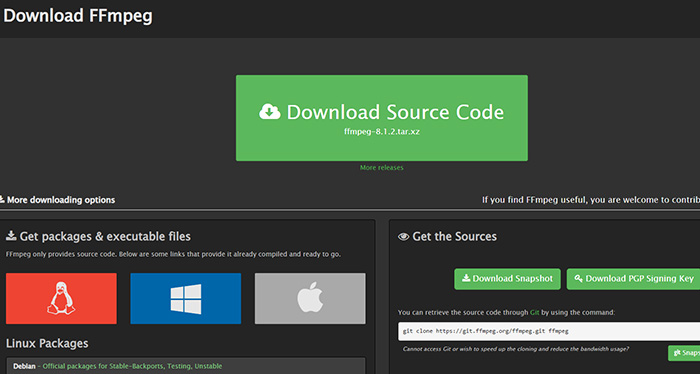Click the Download FFmpeg page title

pyautogui.click(x=78, y=15)
